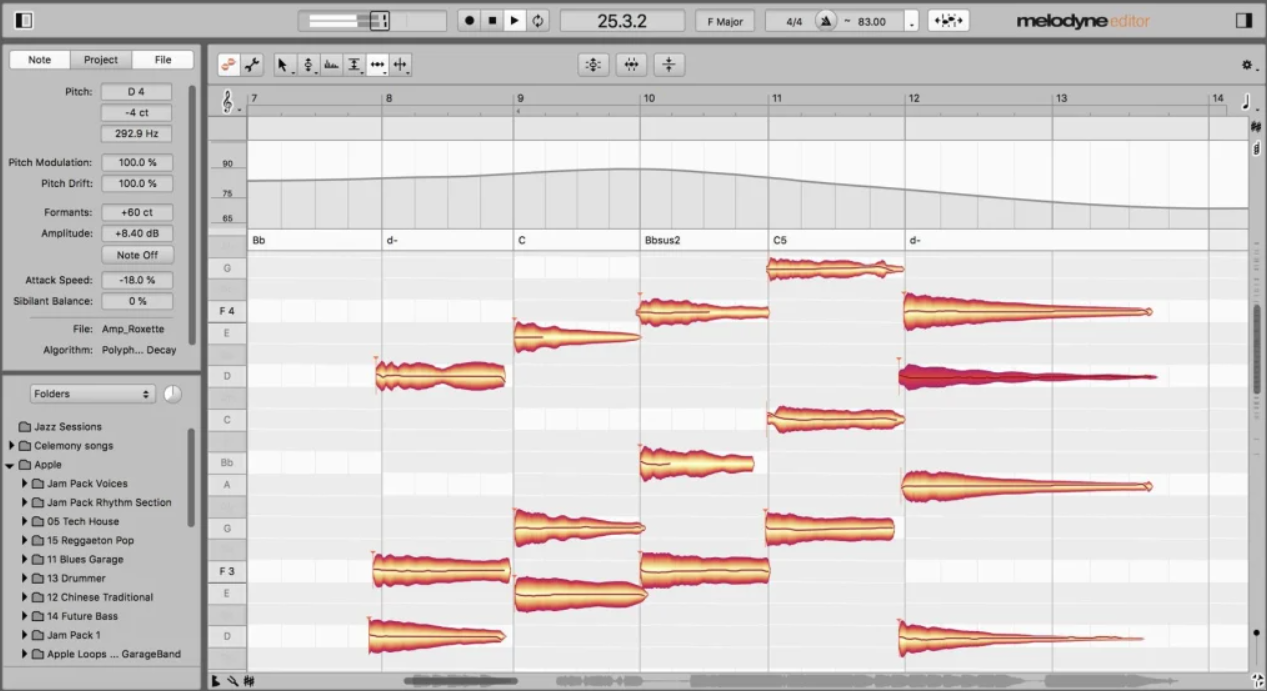Viewport: 1267px width, 691px height.
Task: Start playback with the play button
Action: click(515, 21)
